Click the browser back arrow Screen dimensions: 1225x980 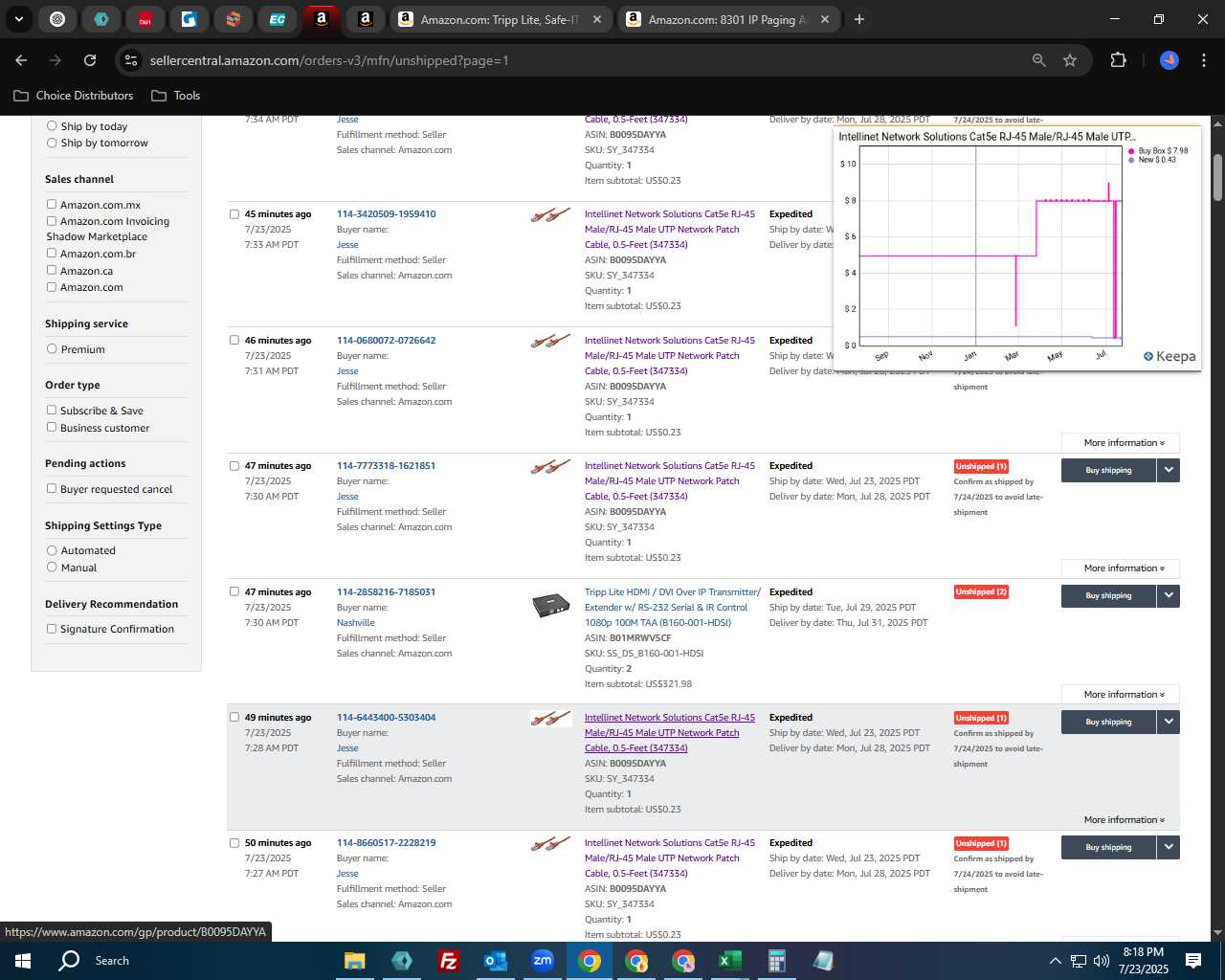21,60
